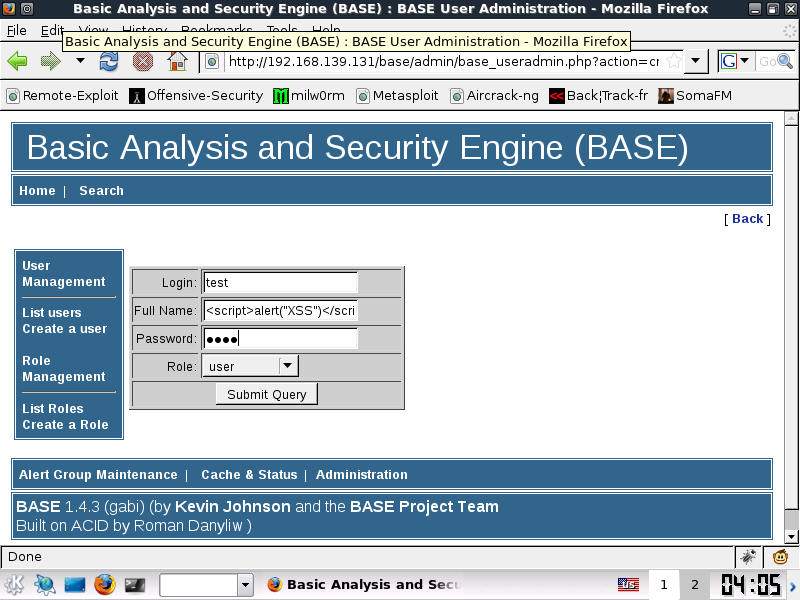Click List Roles in the sidebar
This screenshot has height=600, width=800.
pyautogui.click(x=53, y=409)
